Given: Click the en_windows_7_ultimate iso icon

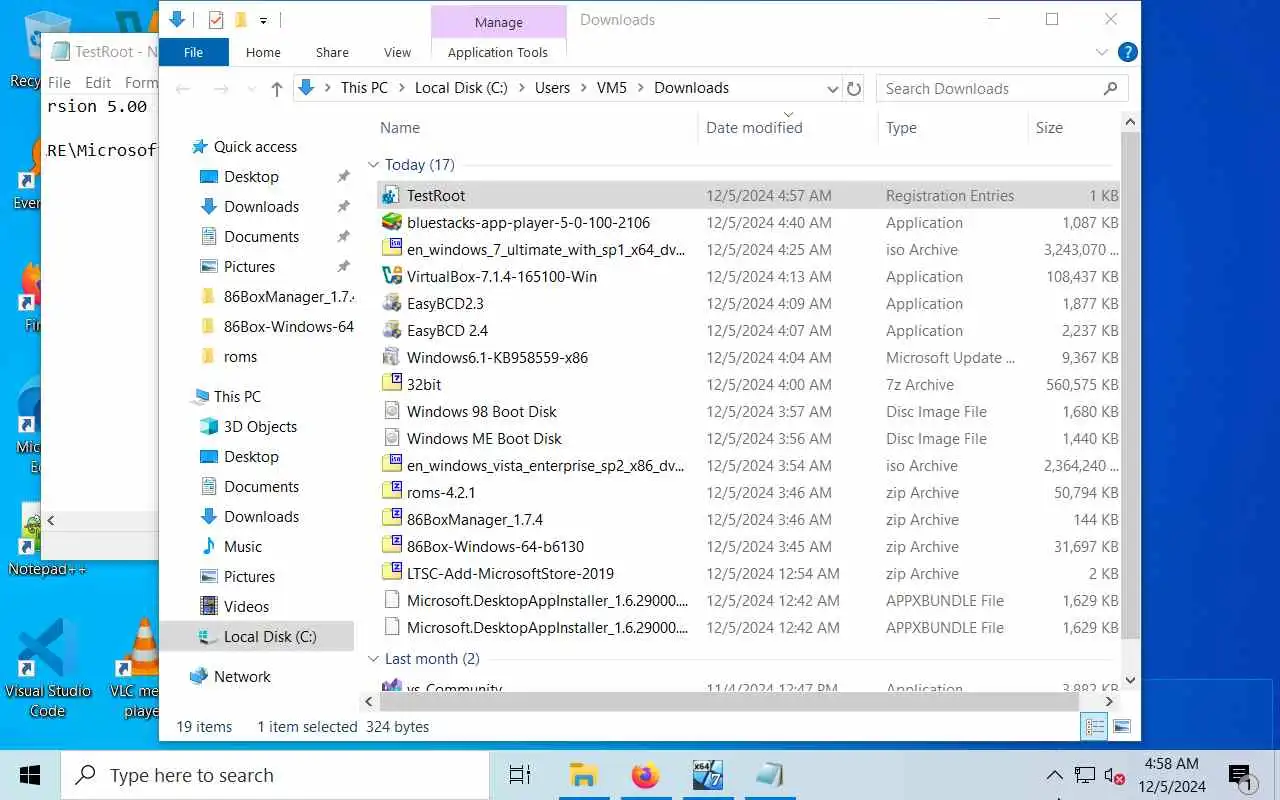Looking at the screenshot, I should pyautogui.click(x=391, y=250).
